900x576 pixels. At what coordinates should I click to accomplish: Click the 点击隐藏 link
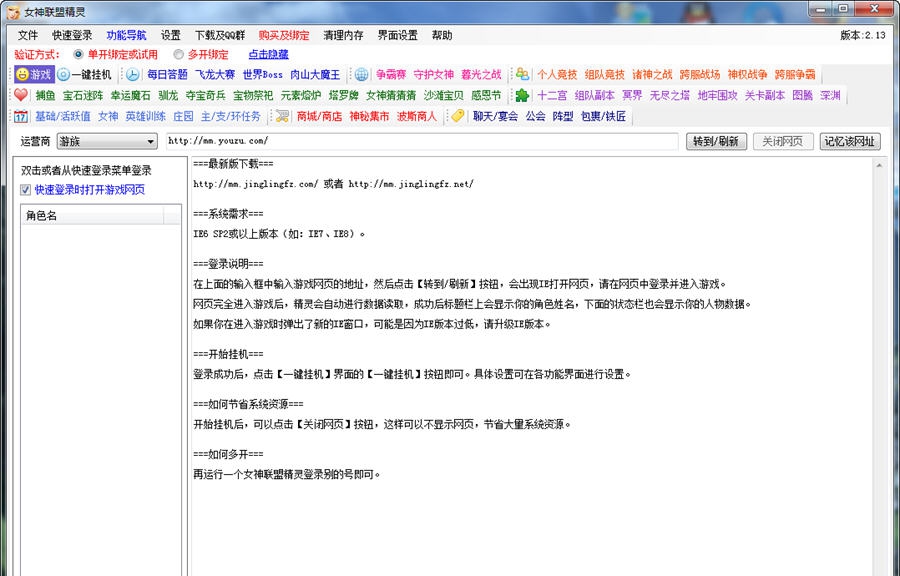tap(270, 53)
